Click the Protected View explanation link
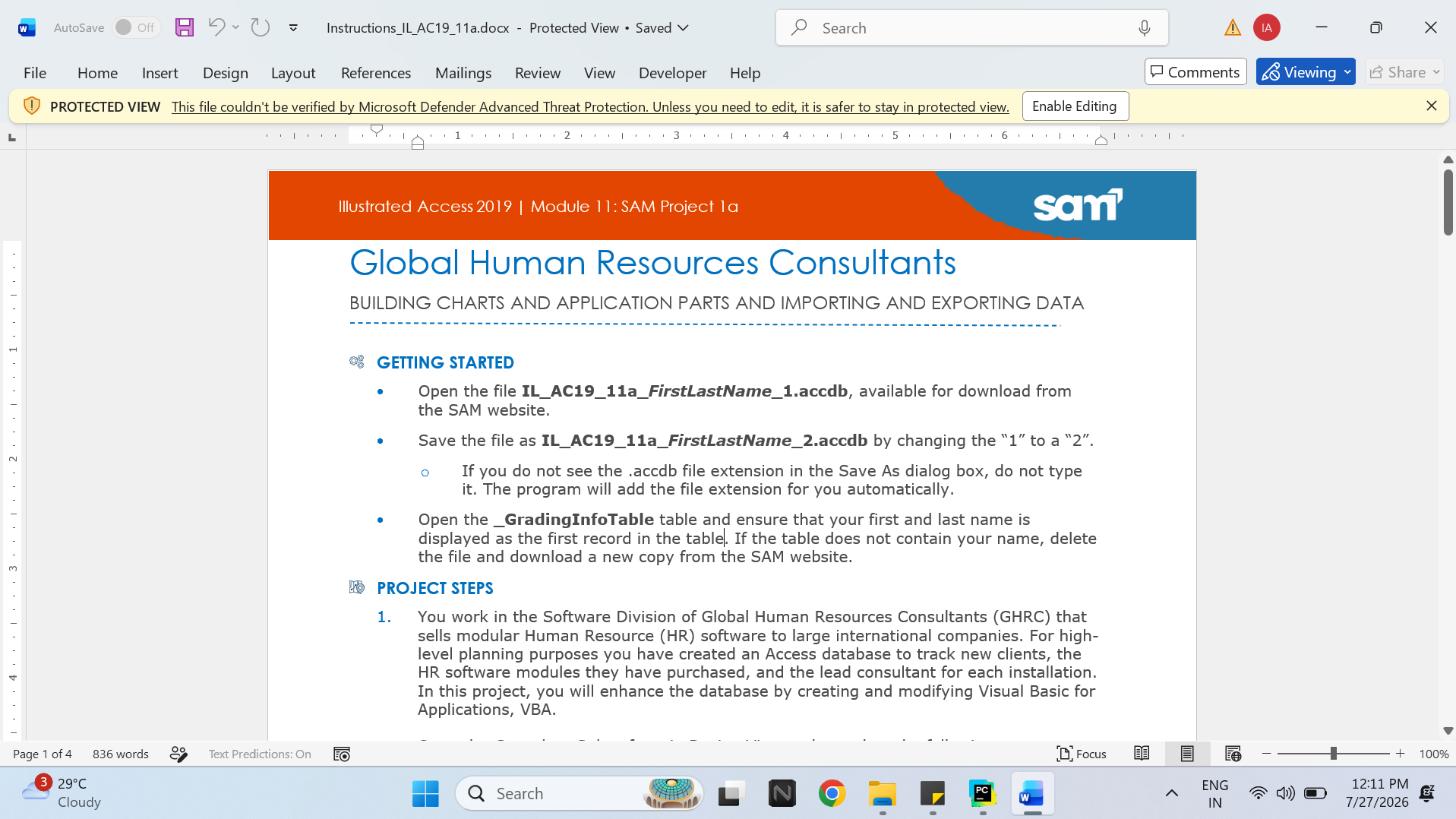This screenshot has height=819, width=1456. 590,107
